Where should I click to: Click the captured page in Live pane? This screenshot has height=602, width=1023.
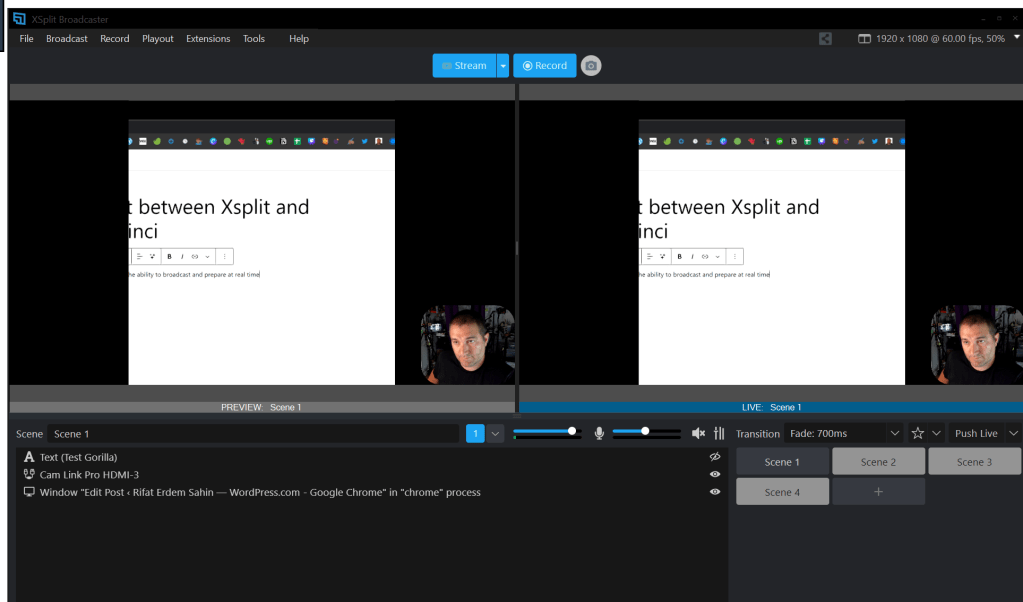(772, 252)
